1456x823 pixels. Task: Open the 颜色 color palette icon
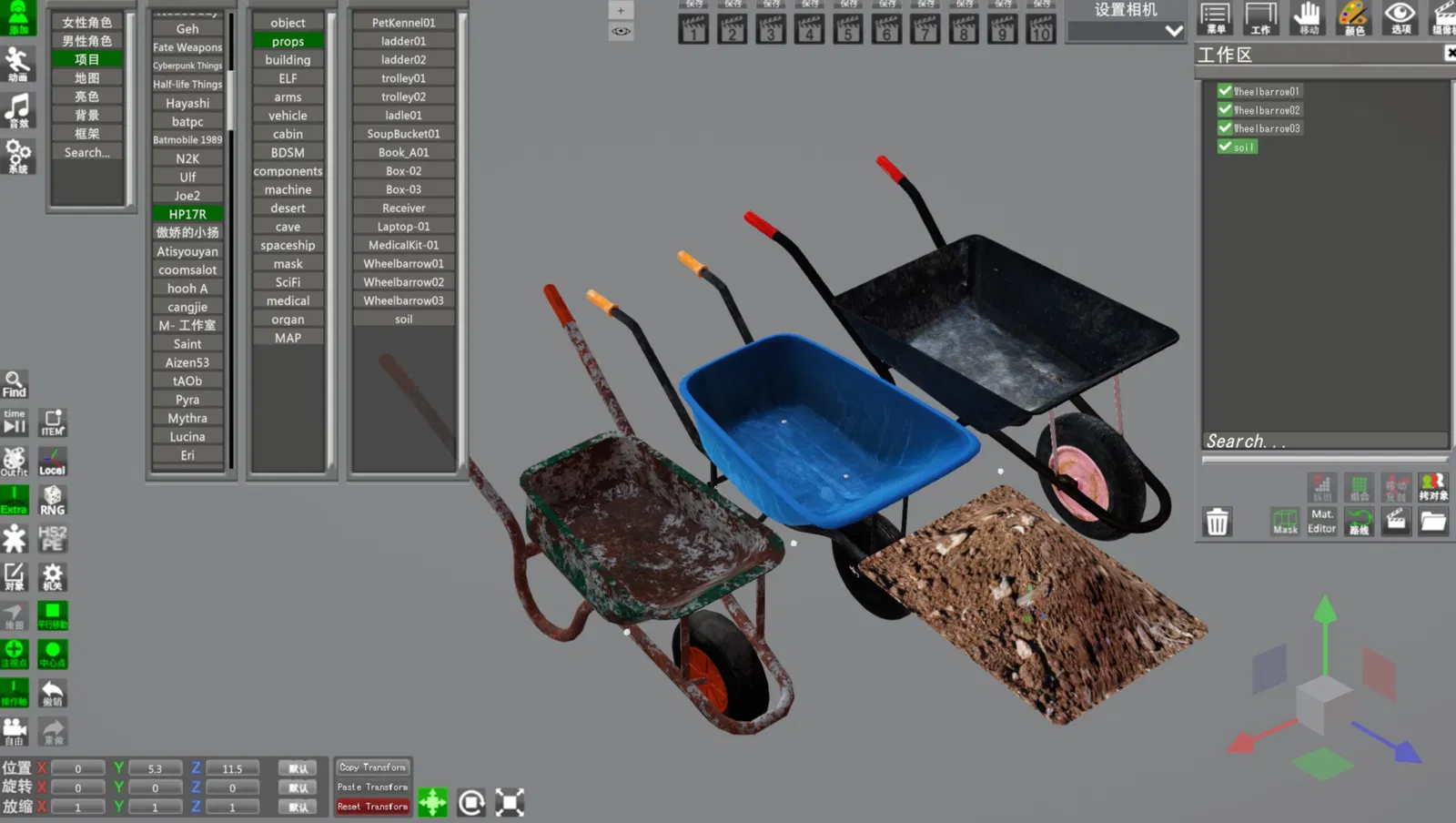point(1353,17)
